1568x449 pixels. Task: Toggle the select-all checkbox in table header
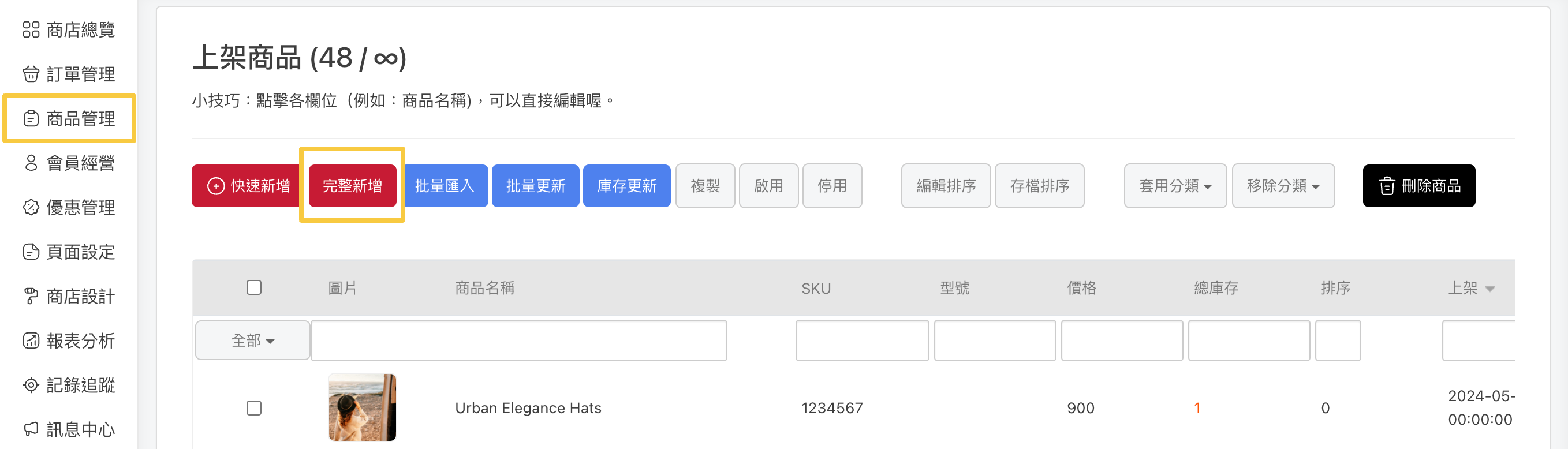(x=254, y=288)
